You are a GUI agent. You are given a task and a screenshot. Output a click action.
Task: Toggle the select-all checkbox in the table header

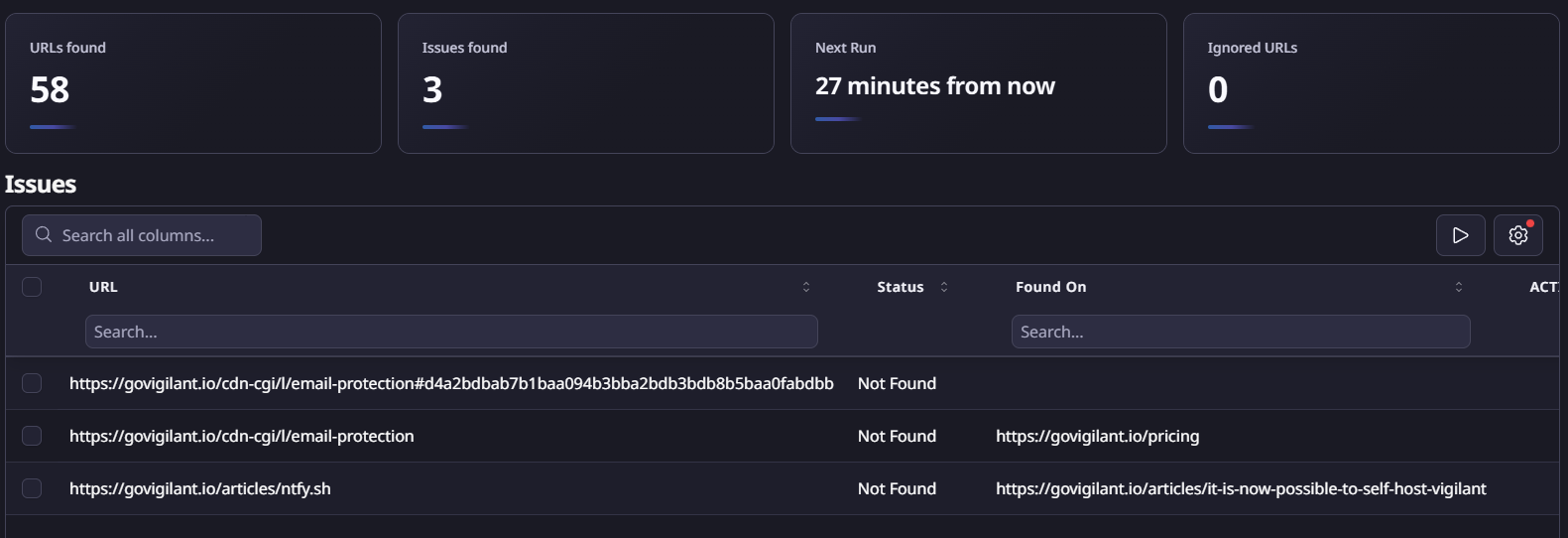coord(32,287)
